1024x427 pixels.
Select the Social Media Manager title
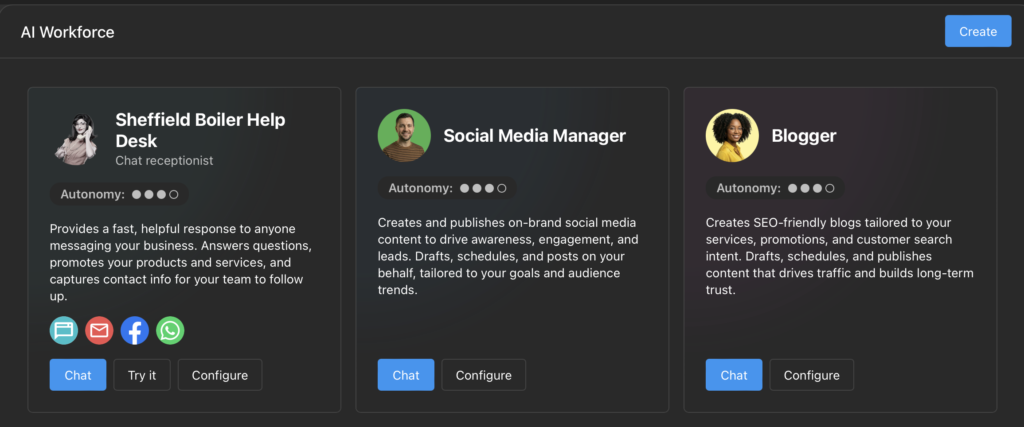(534, 135)
